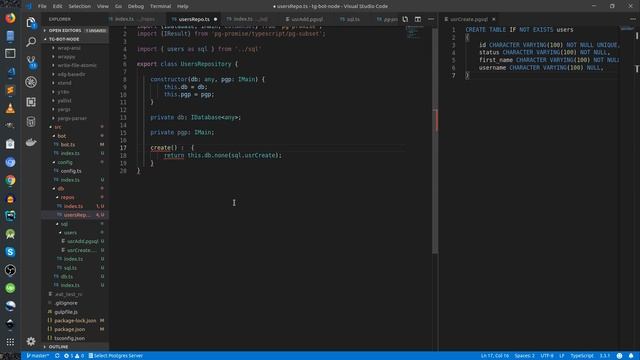Open the File menu
Screen dimensions: 640x360
pyautogui.click(x=42, y=6)
